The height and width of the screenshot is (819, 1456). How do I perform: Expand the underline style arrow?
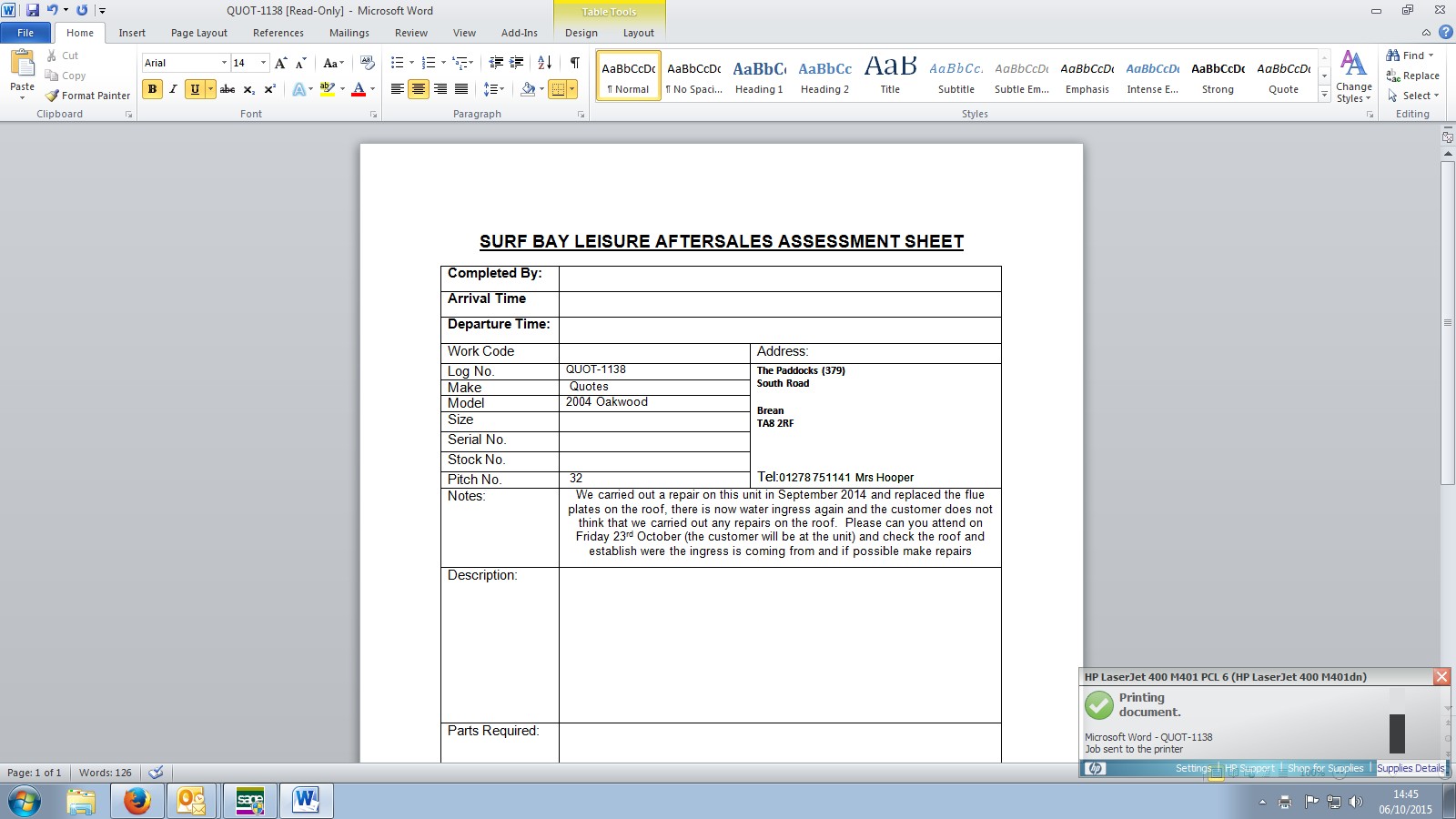click(x=210, y=89)
